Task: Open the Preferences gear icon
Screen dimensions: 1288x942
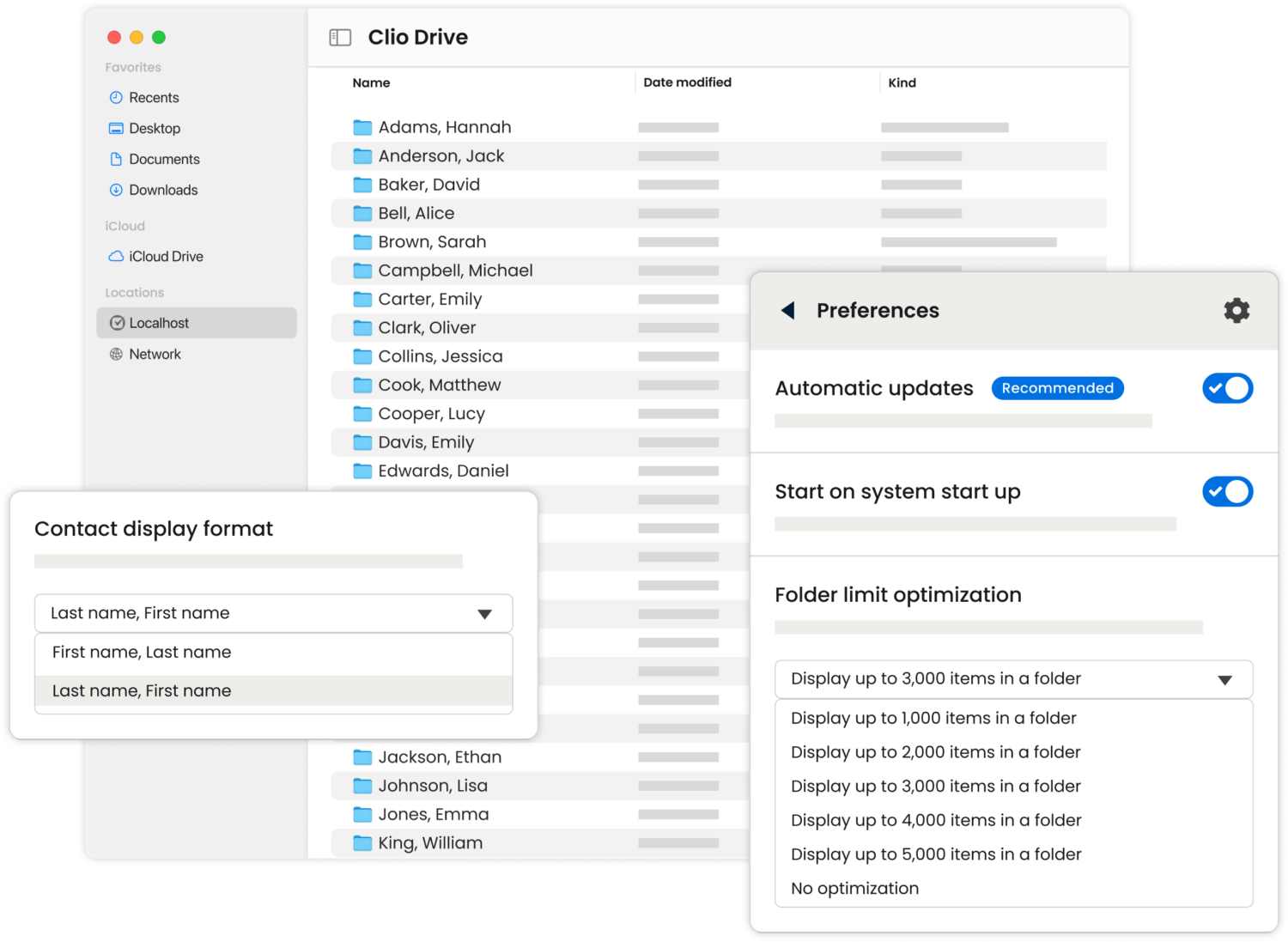Action: [x=1236, y=311]
